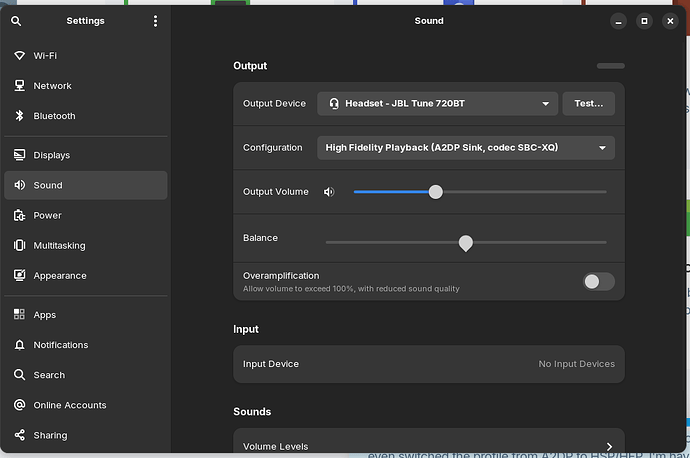Go to the Multitasking settings panel
This screenshot has height=458, width=690.
59,245
